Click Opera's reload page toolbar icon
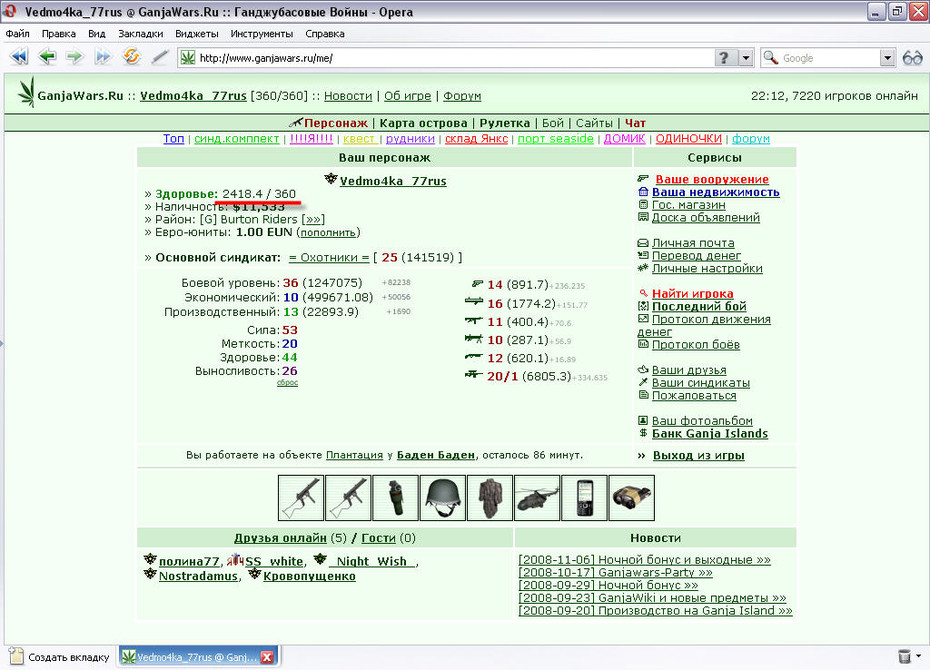The height and width of the screenshot is (670, 930). [131, 57]
